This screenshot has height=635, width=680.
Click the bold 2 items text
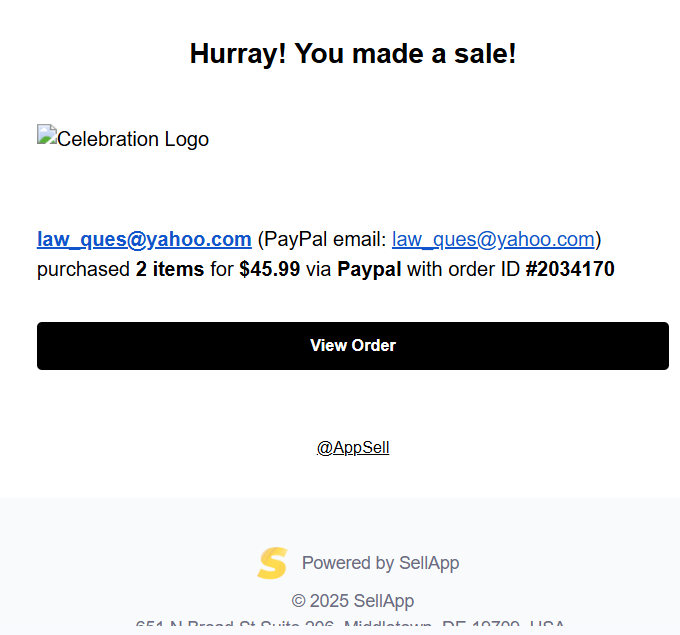(x=170, y=269)
